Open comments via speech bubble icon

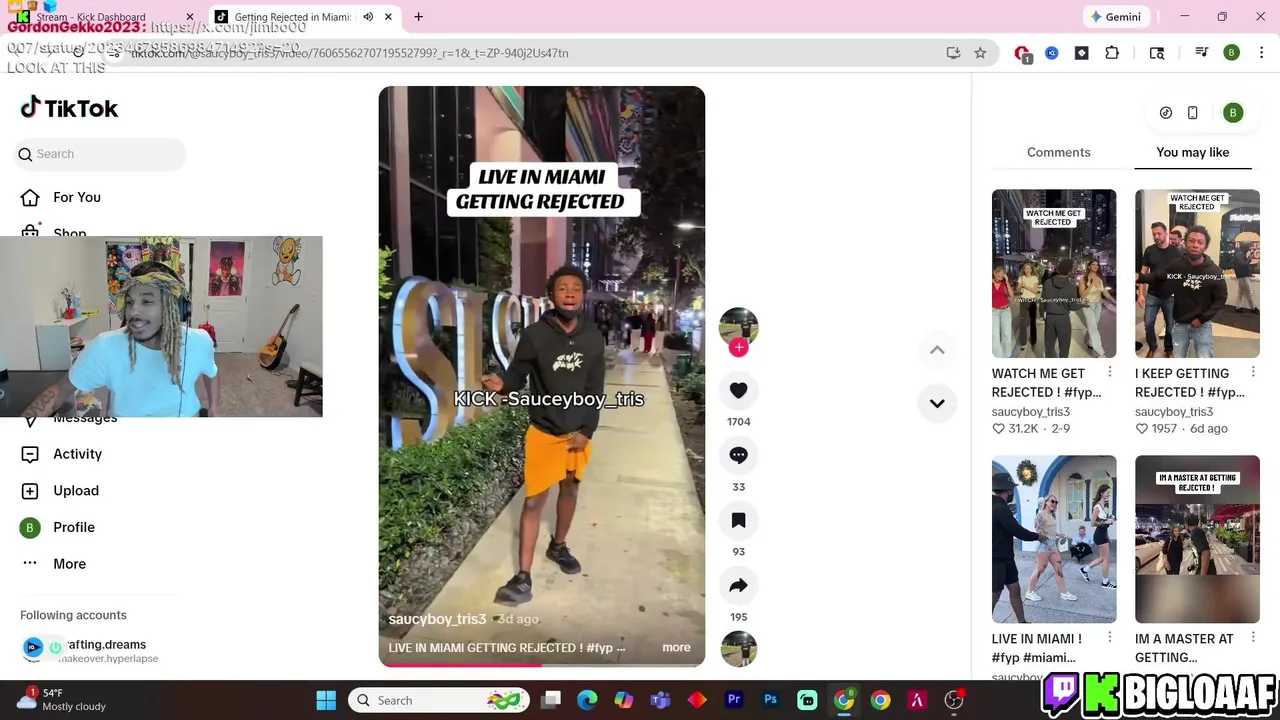pos(738,456)
